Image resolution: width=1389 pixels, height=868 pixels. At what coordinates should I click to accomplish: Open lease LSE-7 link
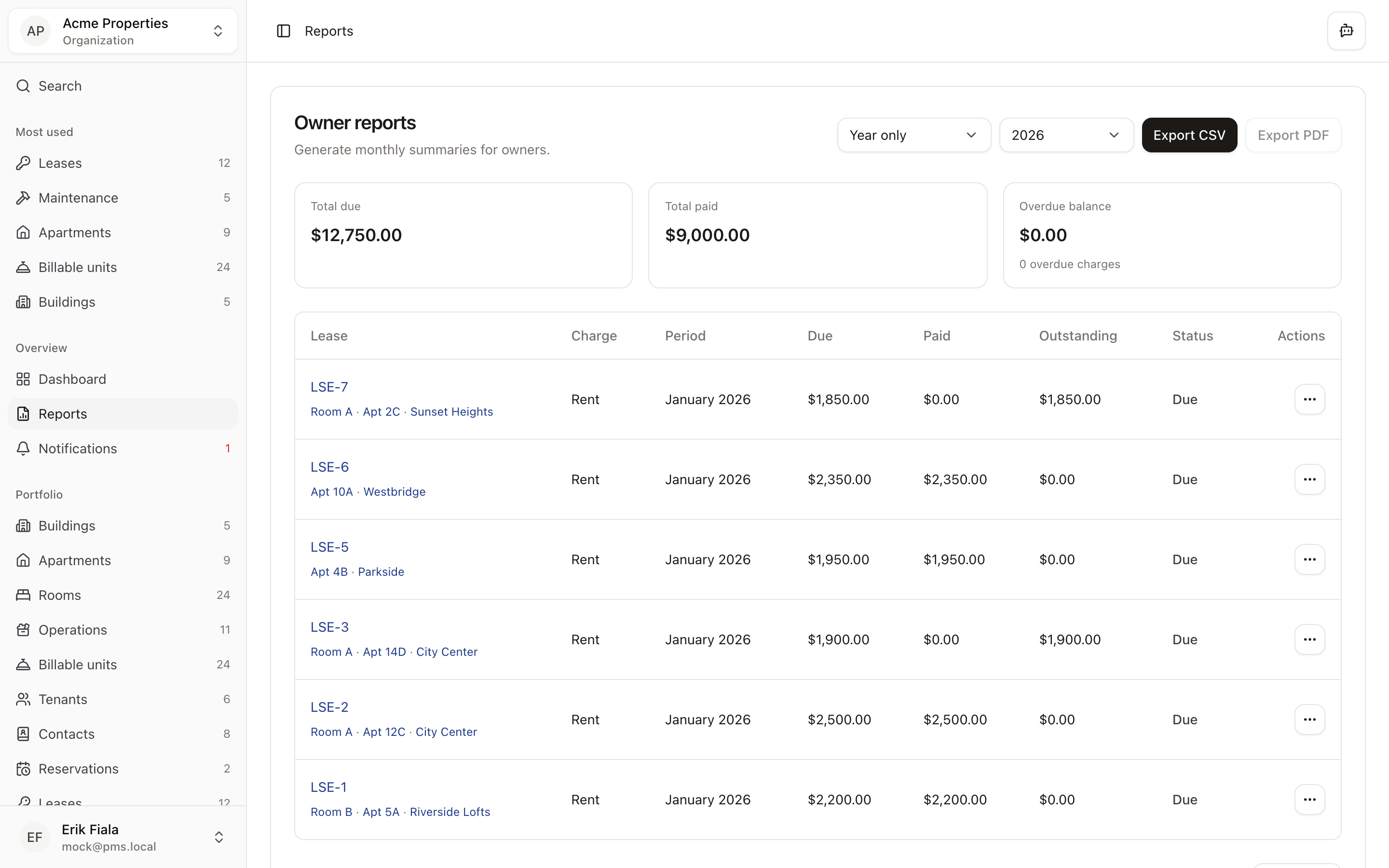[329, 386]
